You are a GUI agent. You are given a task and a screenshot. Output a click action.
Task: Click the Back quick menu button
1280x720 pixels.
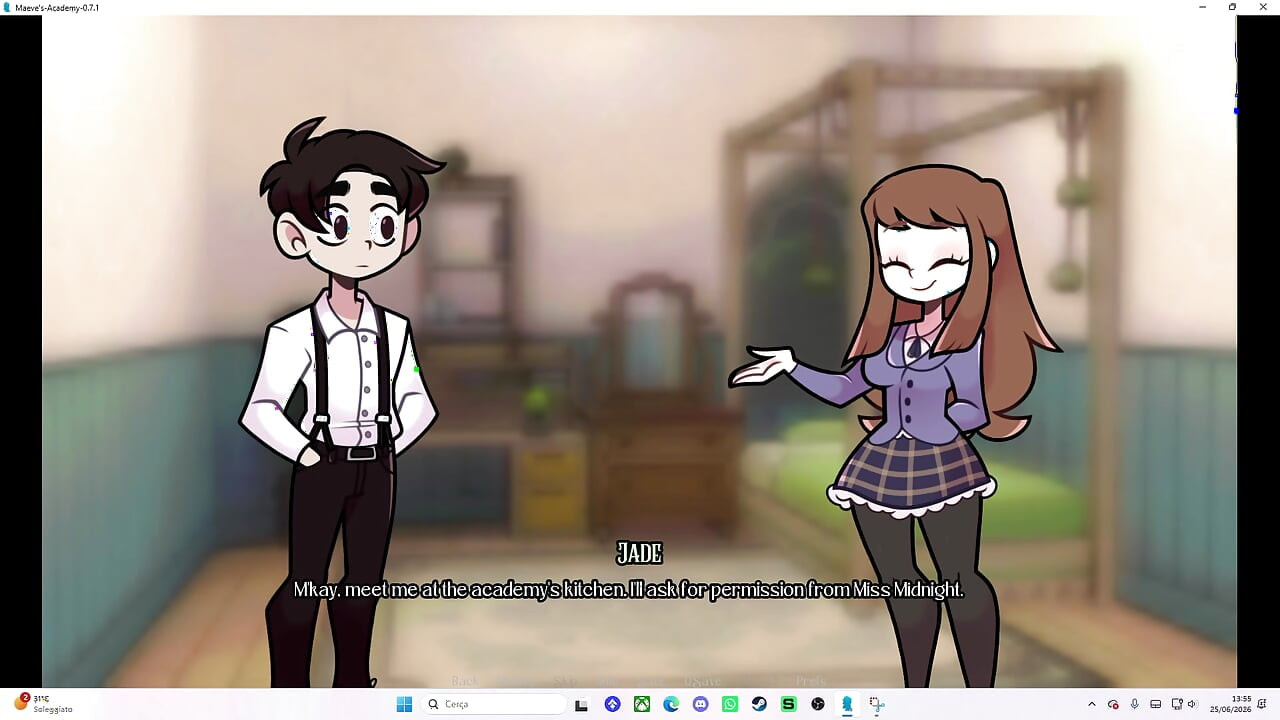point(464,681)
